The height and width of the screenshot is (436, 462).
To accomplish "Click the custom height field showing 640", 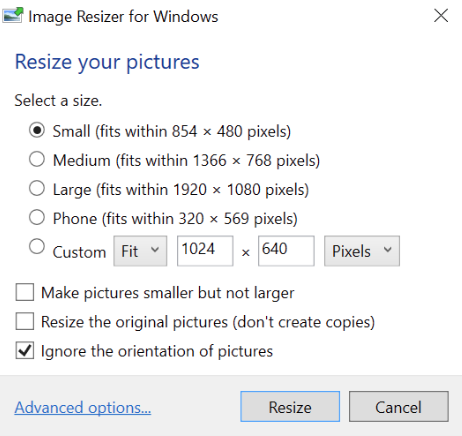I will coord(286,251).
